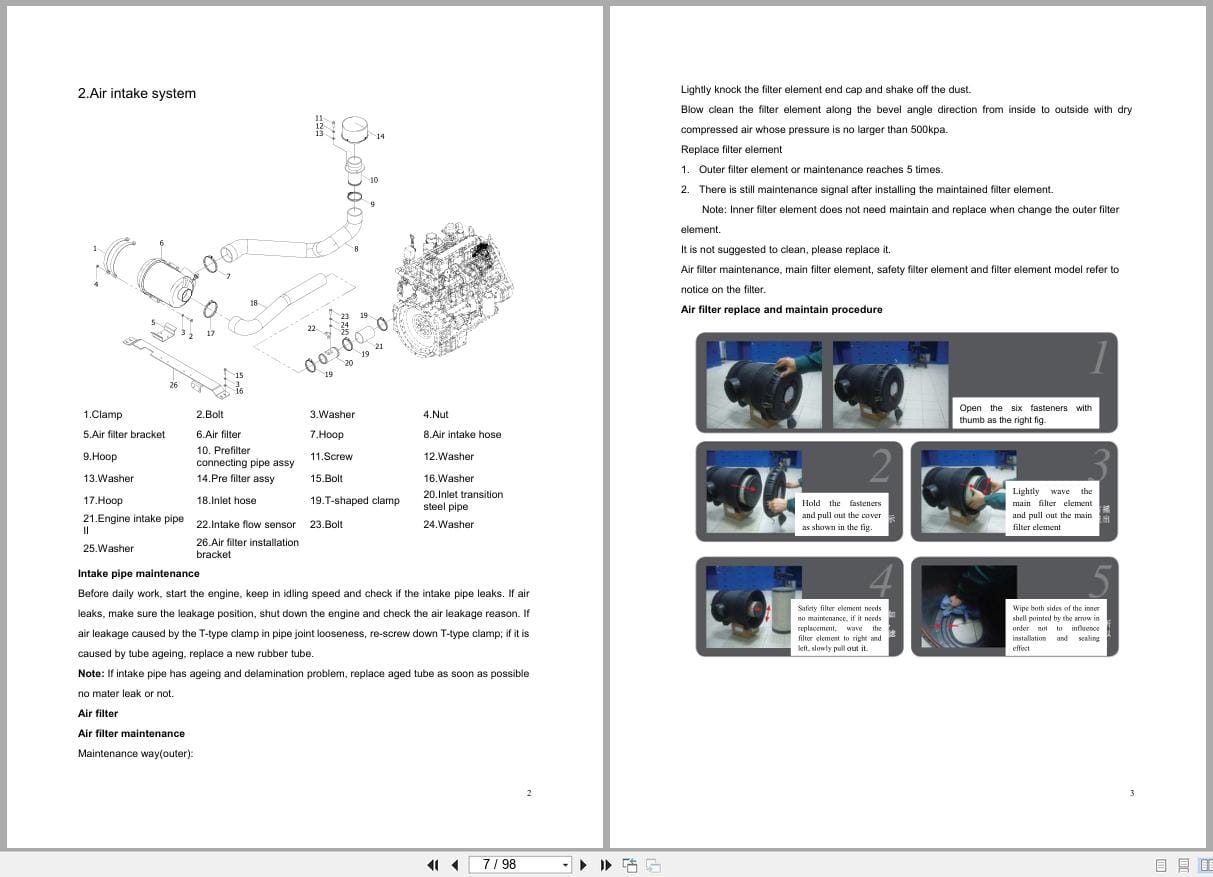Click the 'Intake pipe maintenance' bold heading

pos(138,574)
